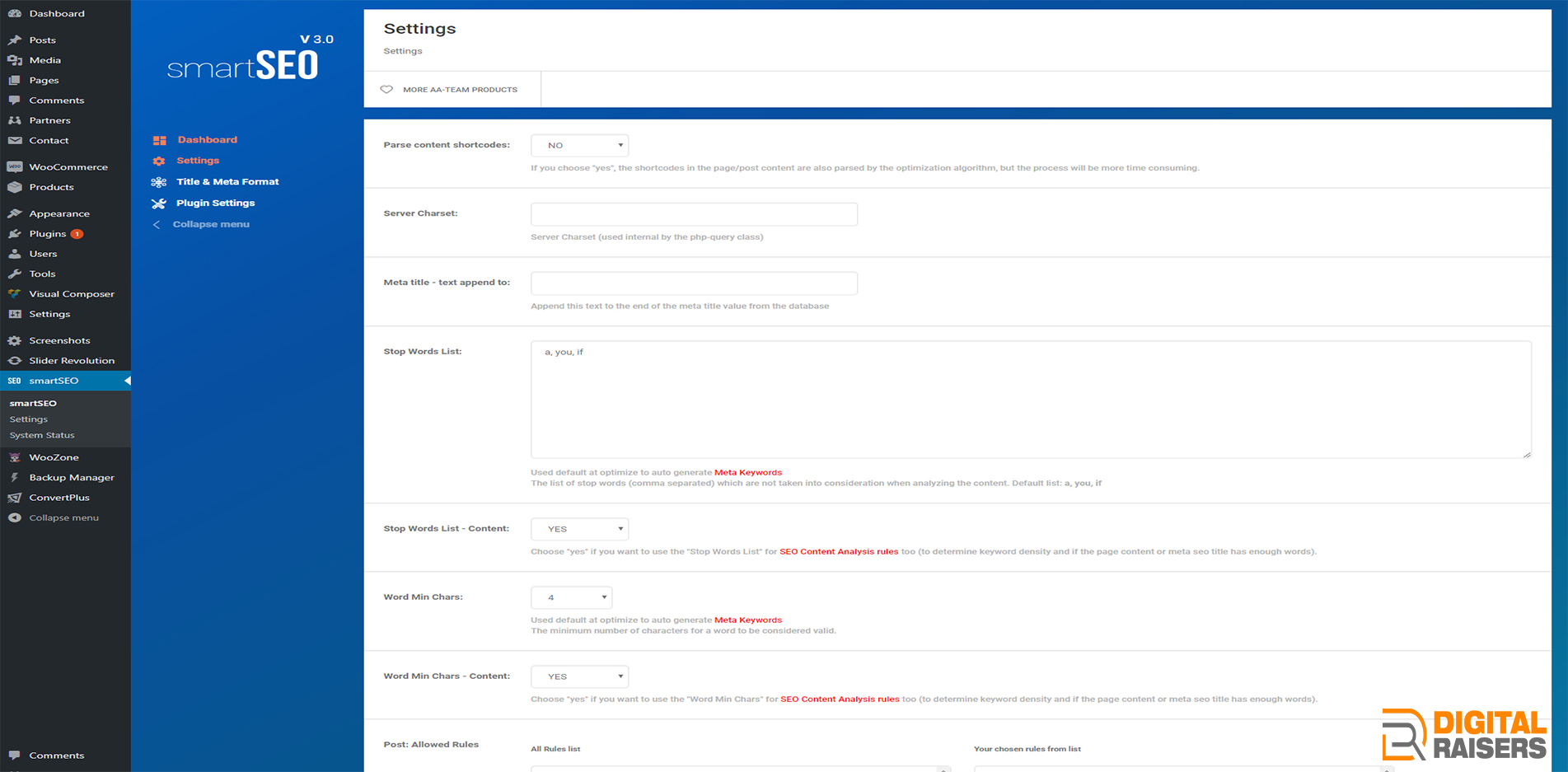The image size is (1568, 772).
Task: Open the More AA-Team Products tab
Action: tap(460, 90)
